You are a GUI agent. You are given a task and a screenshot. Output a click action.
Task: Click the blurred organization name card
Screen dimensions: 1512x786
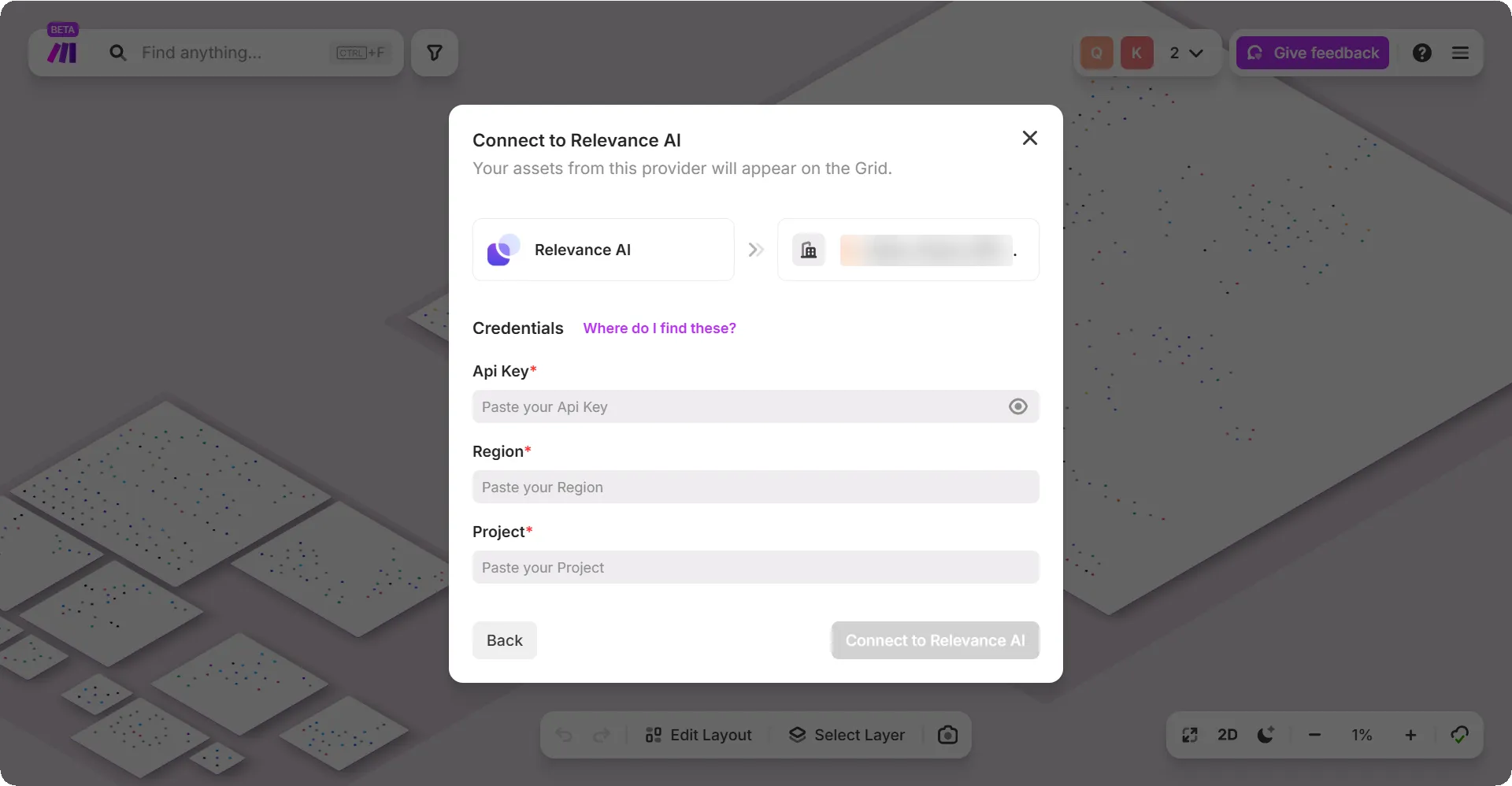[x=909, y=250]
